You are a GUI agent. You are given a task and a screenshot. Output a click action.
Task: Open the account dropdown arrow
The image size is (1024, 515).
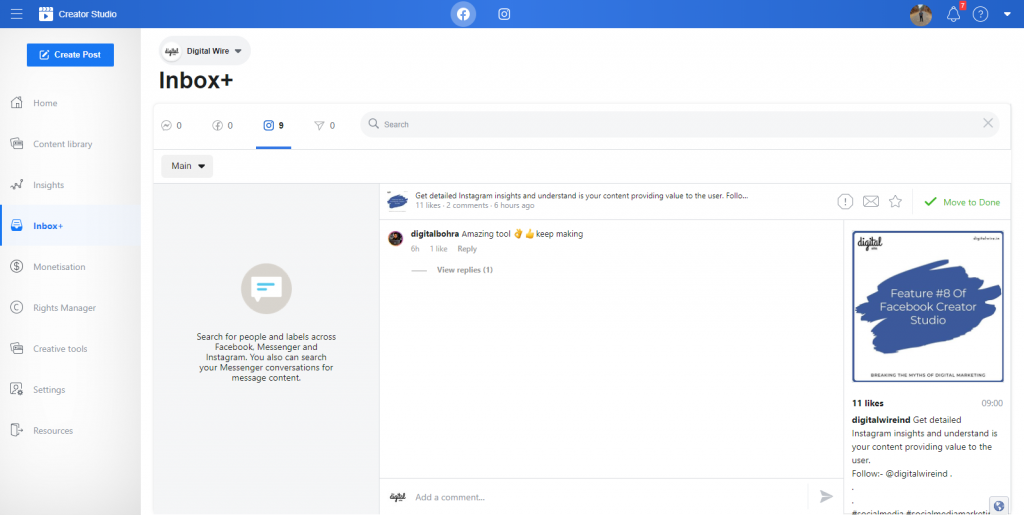click(1006, 14)
